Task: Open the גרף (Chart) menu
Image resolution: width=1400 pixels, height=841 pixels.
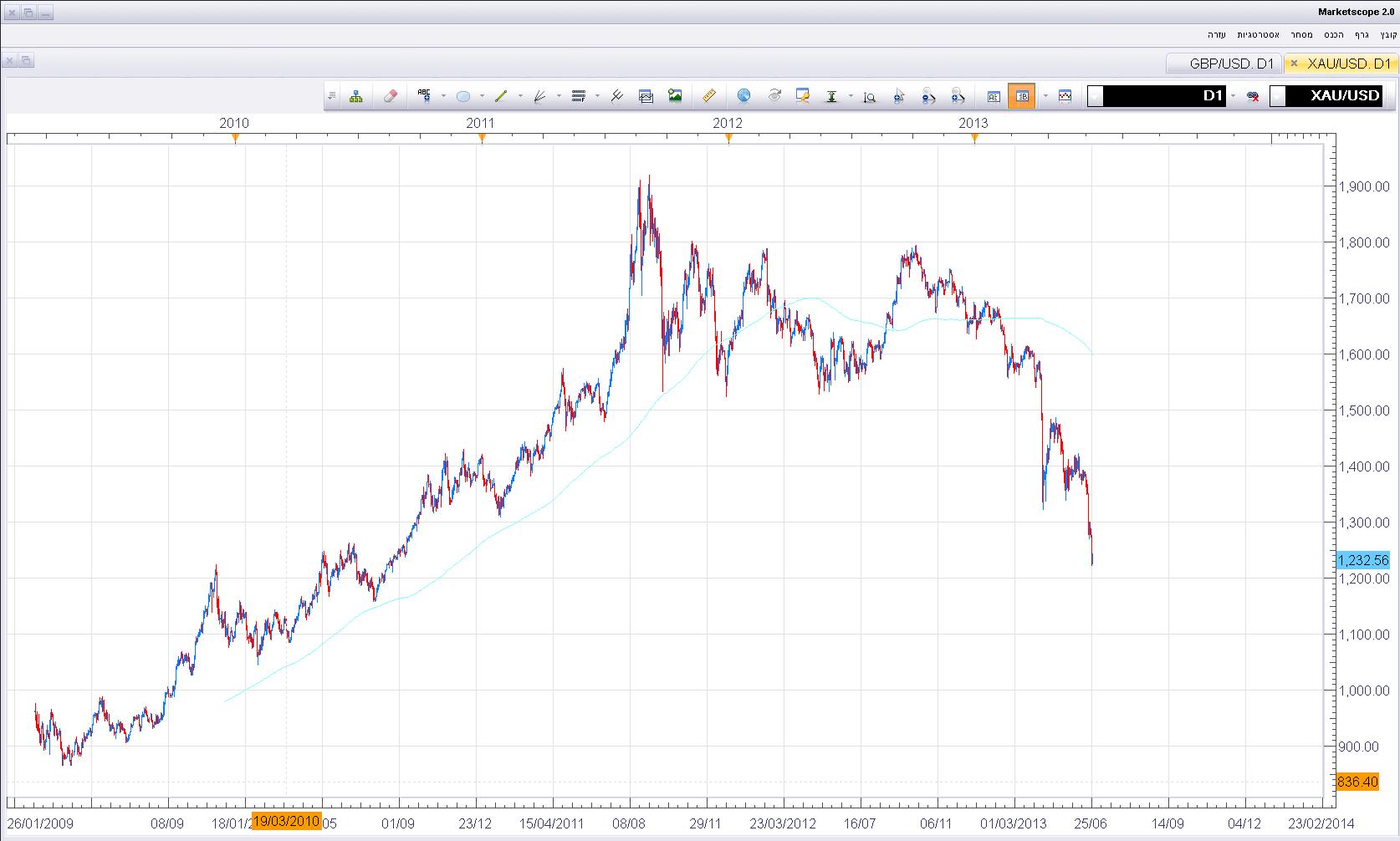Action: tap(1362, 34)
